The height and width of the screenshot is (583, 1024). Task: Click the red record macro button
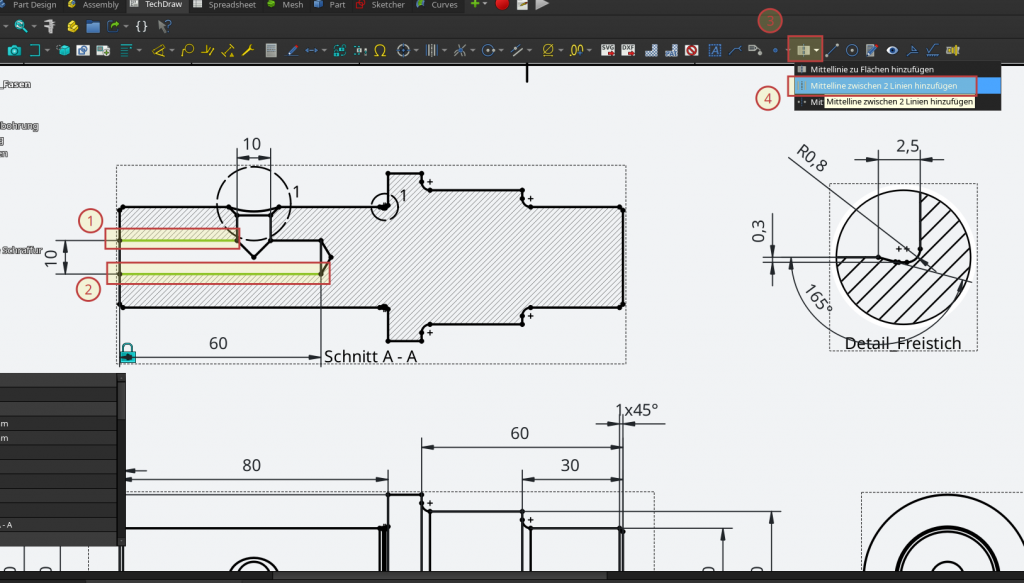point(502,5)
